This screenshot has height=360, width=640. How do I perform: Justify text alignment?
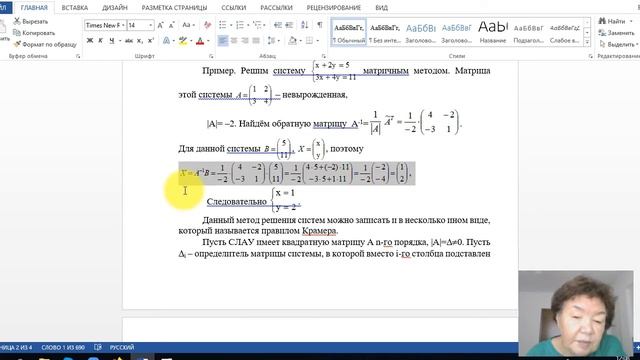click(256, 40)
